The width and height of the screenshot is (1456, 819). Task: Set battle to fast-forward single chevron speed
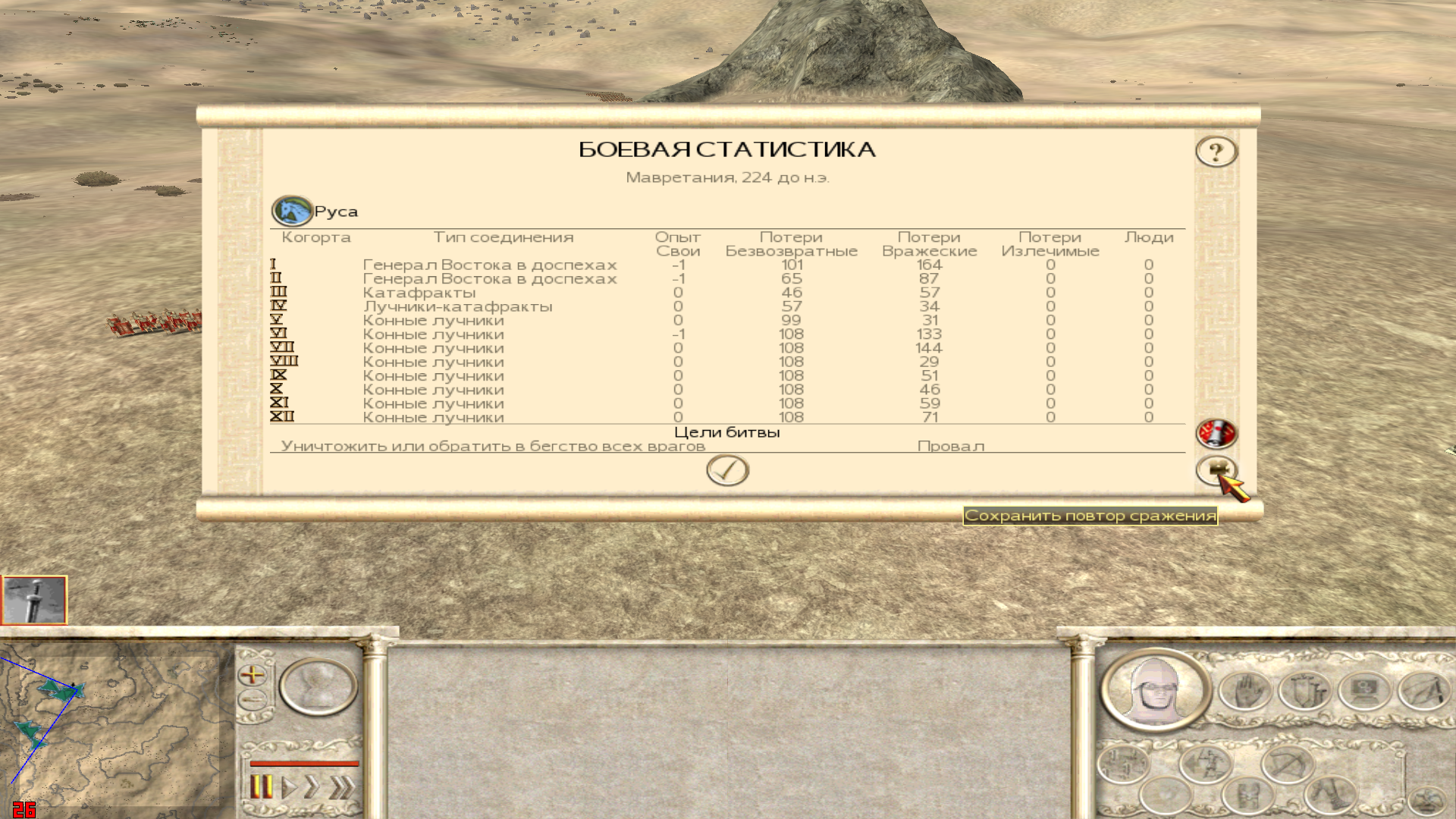pos(311,788)
